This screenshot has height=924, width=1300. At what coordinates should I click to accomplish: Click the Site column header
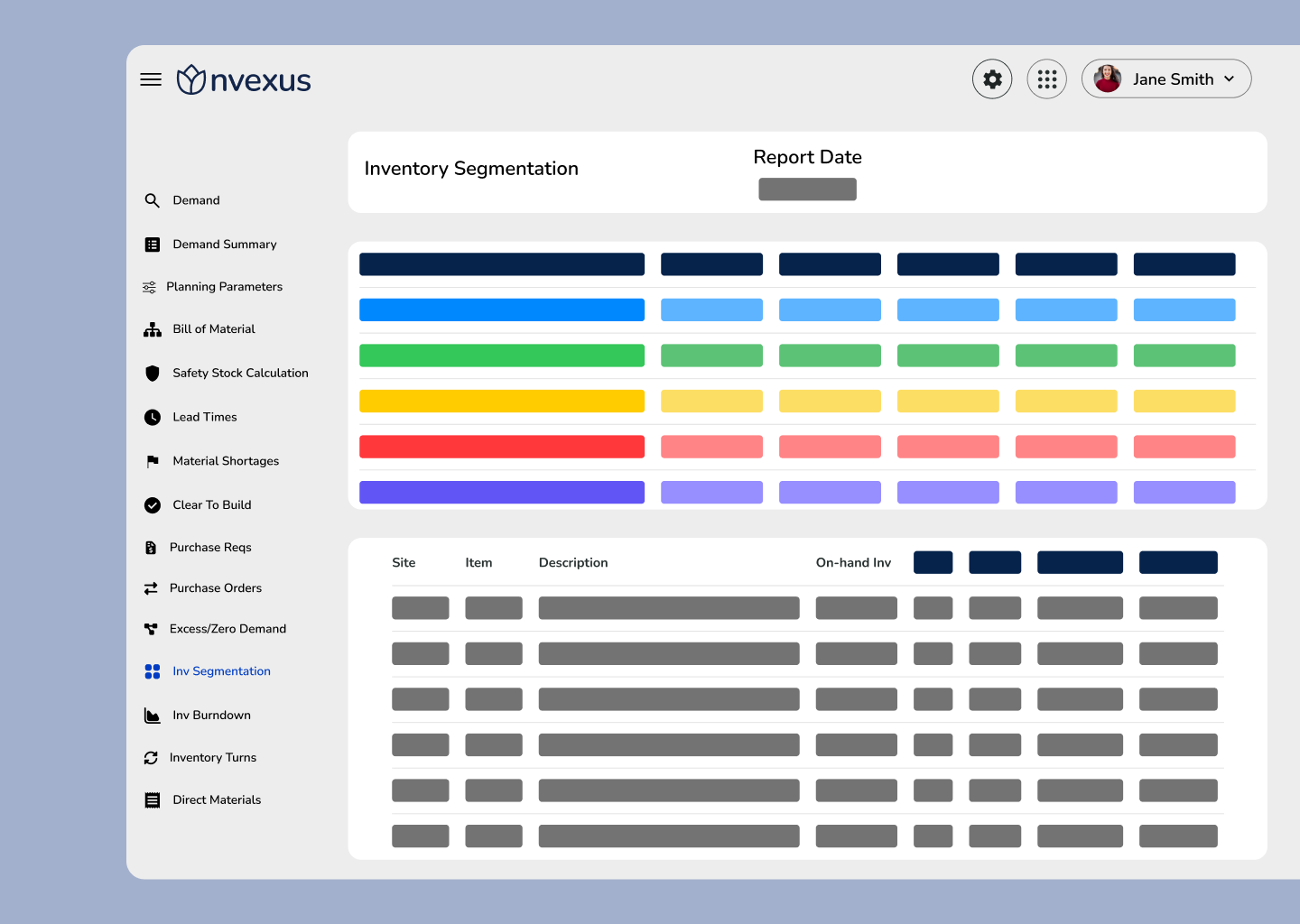404,563
